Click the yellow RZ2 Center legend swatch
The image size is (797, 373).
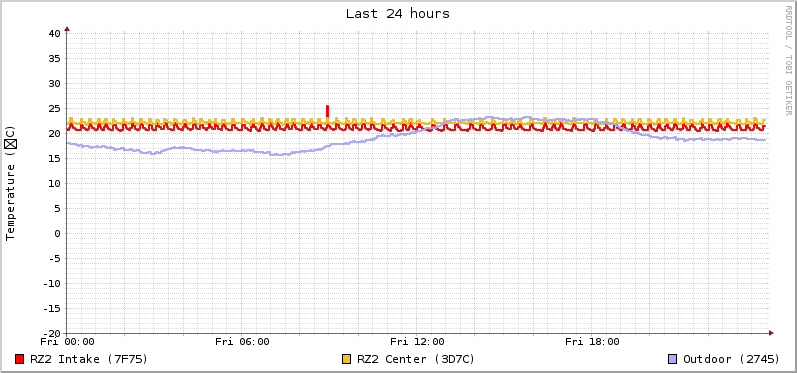tap(347, 359)
